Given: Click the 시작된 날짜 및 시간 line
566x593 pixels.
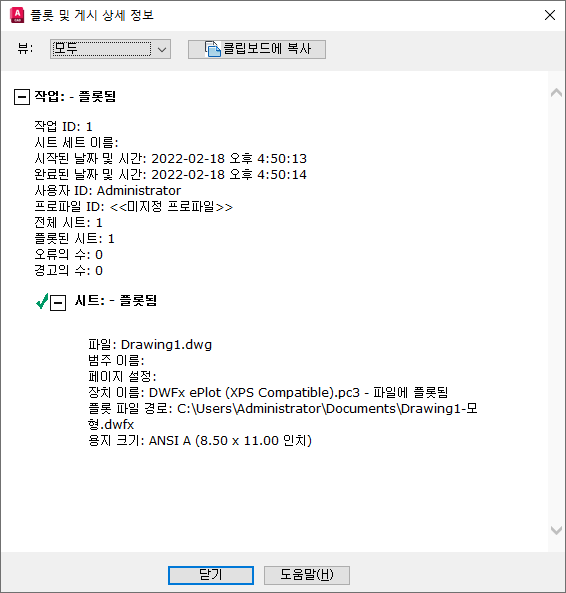Looking at the screenshot, I should coord(171,158).
